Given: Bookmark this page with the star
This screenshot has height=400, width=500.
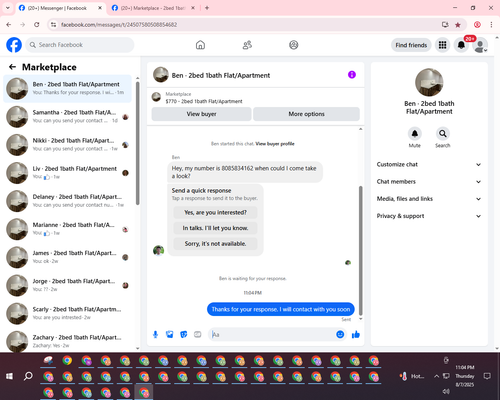Looking at the screenshot, I should (x=458, y=25).
